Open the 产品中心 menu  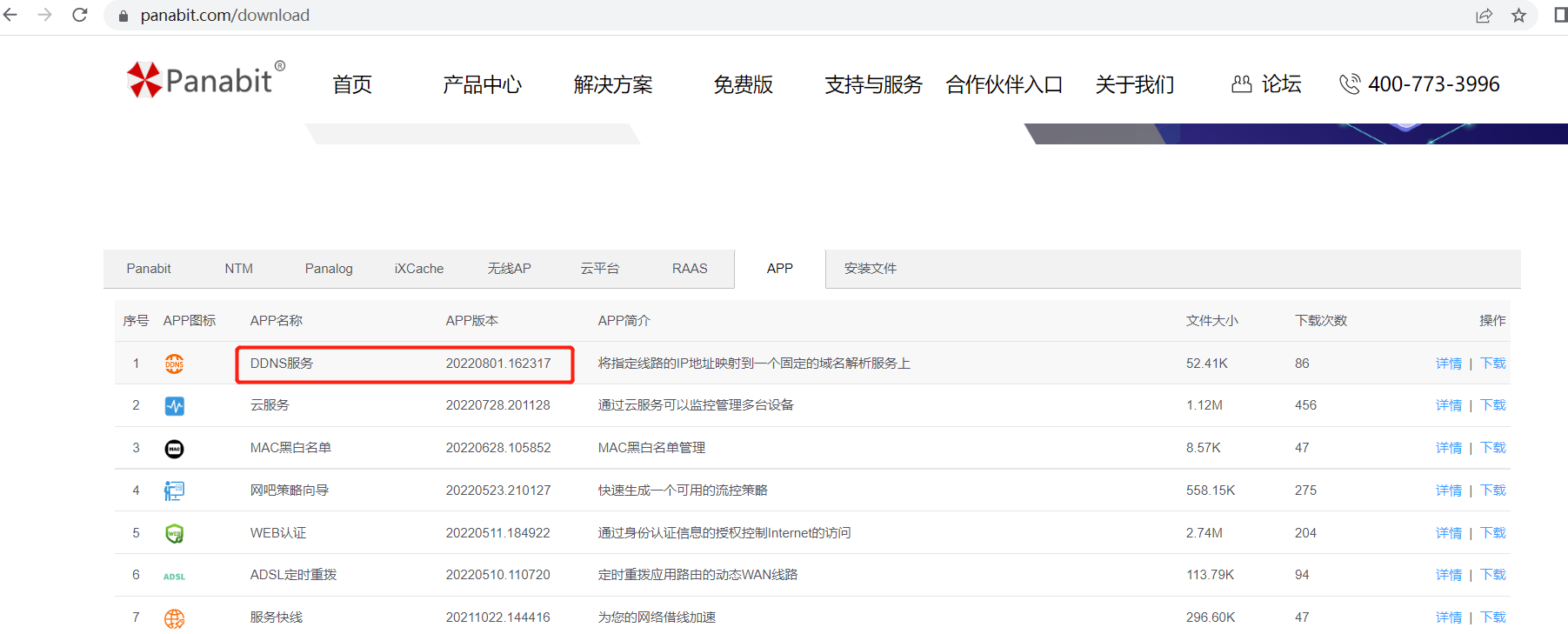pos(482,84)
